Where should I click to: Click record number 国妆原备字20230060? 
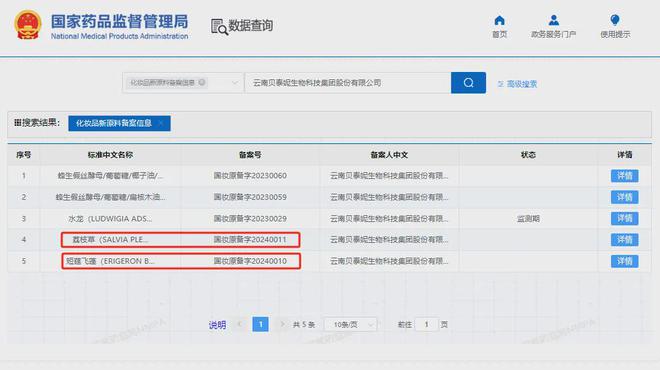250,176
